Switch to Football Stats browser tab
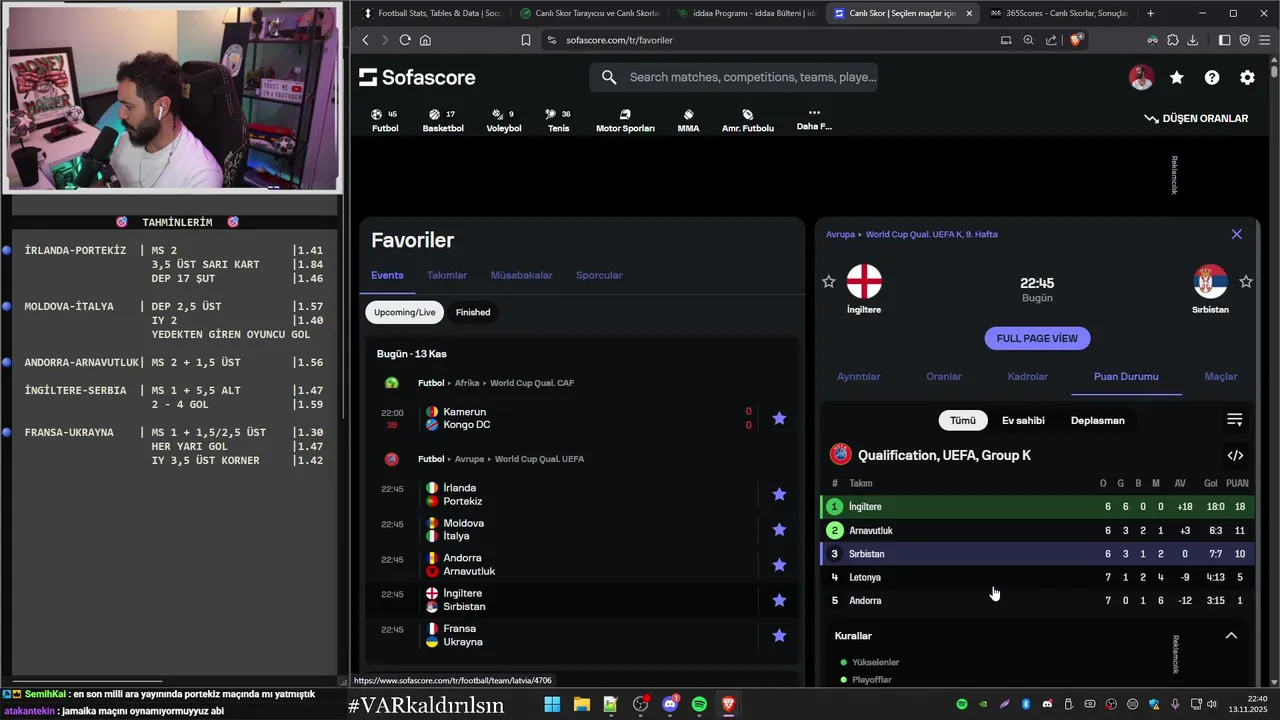 (x=431, y=13)
